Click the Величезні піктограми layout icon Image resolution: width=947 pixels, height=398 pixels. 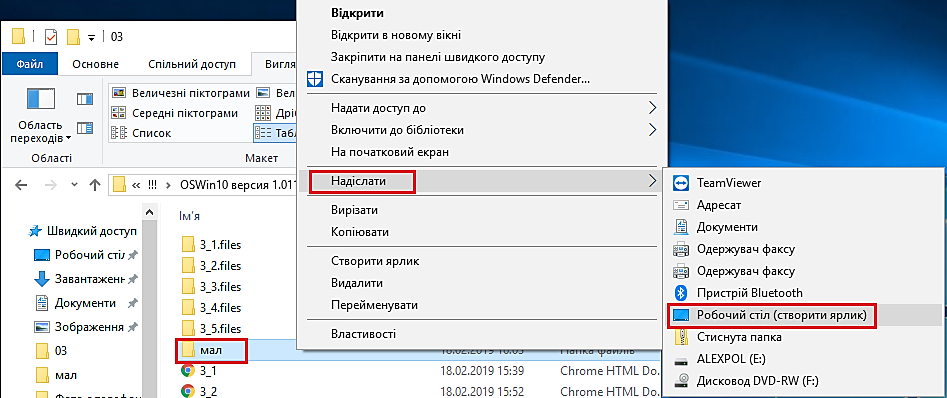(x=120, y=93)
